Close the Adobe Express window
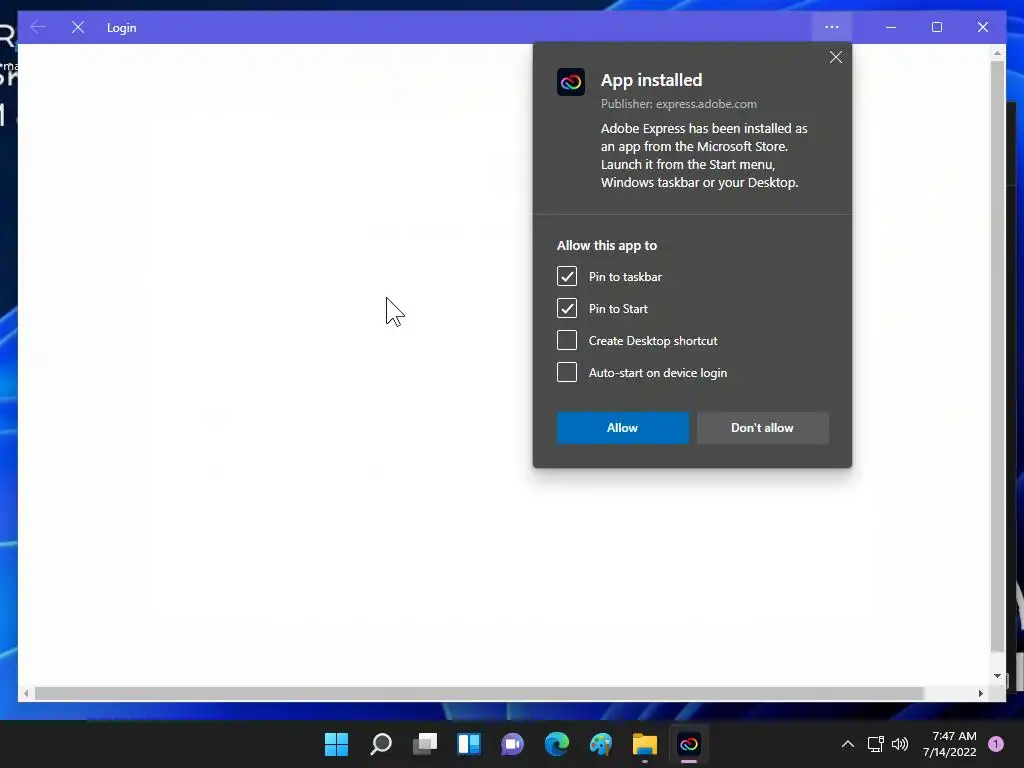This screenshot has height=768, width=1024. point(982,27)
